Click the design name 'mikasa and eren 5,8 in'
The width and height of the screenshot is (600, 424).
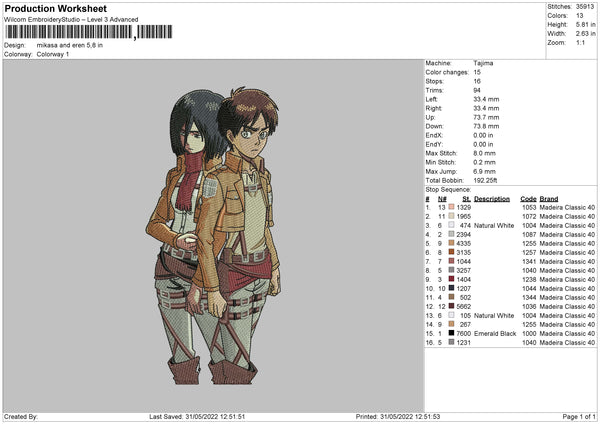click(x=70, y=45)
